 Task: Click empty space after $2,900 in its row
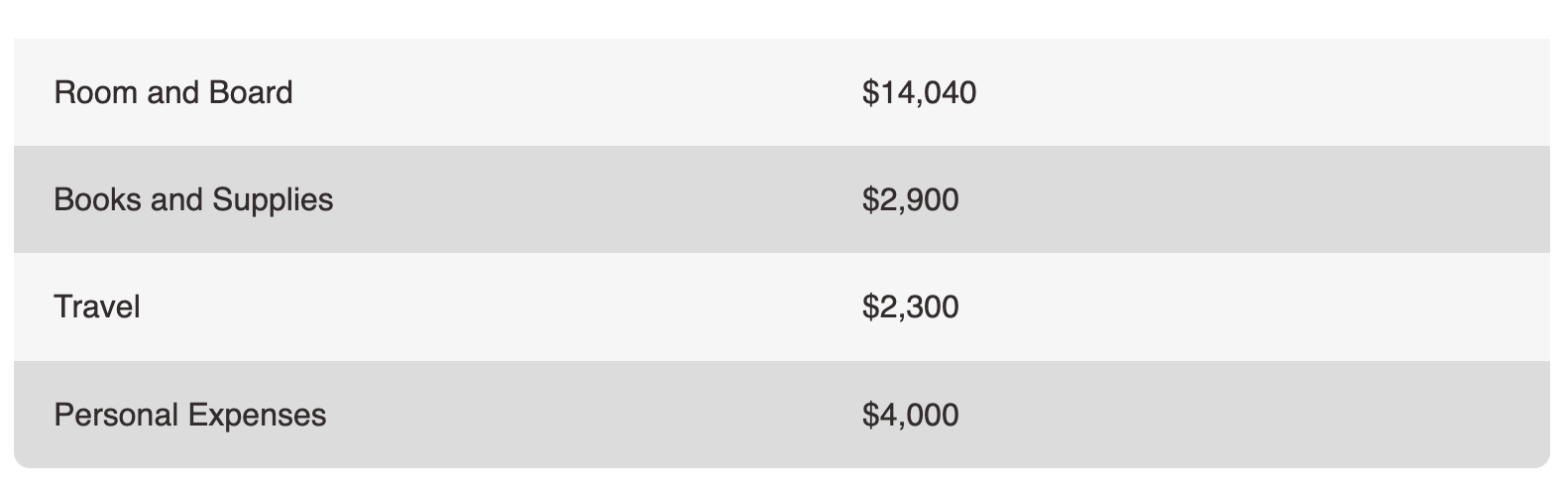pyautogui.click(x=1239, y=199)
